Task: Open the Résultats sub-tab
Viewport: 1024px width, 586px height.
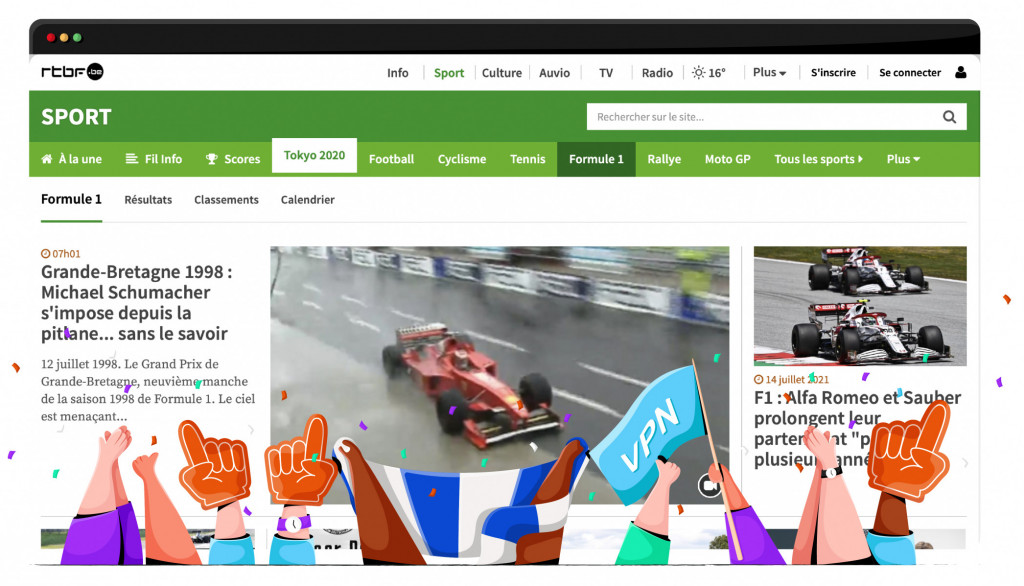Action: [x=148, y=200]
